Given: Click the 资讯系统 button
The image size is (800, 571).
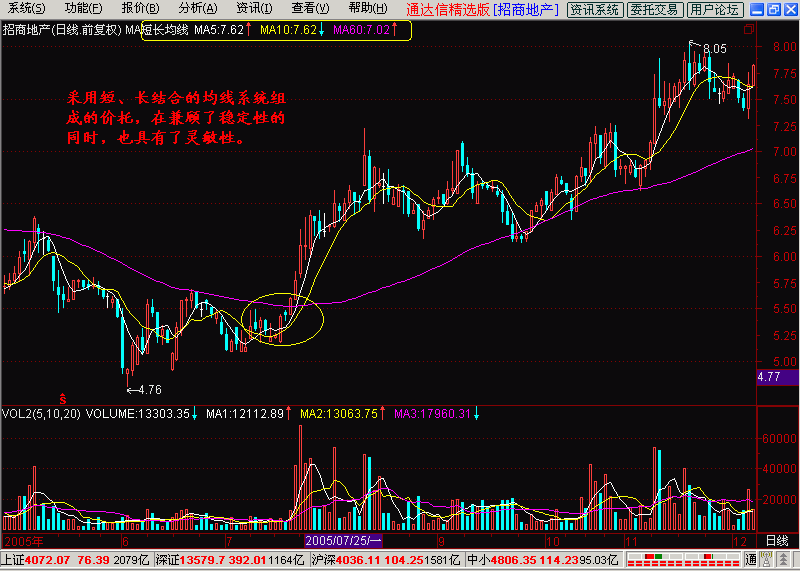Looking at the screenshot, I should point(594,10).
